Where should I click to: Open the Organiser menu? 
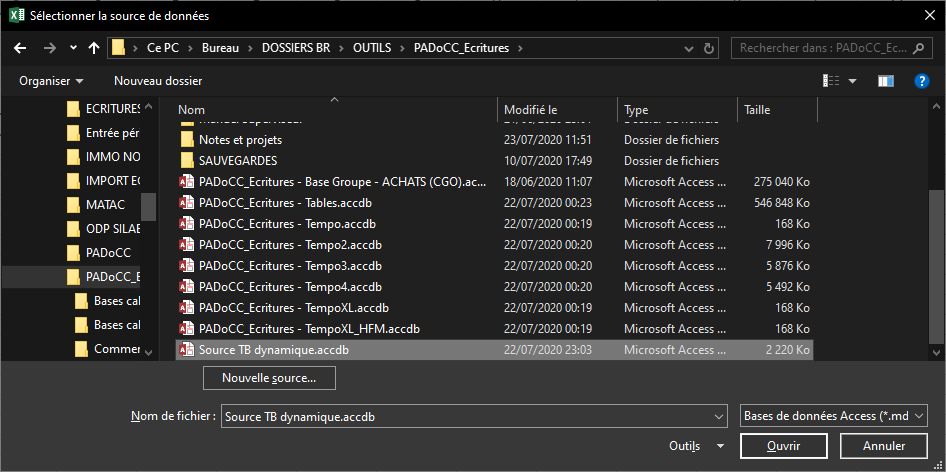coord(51,81)
